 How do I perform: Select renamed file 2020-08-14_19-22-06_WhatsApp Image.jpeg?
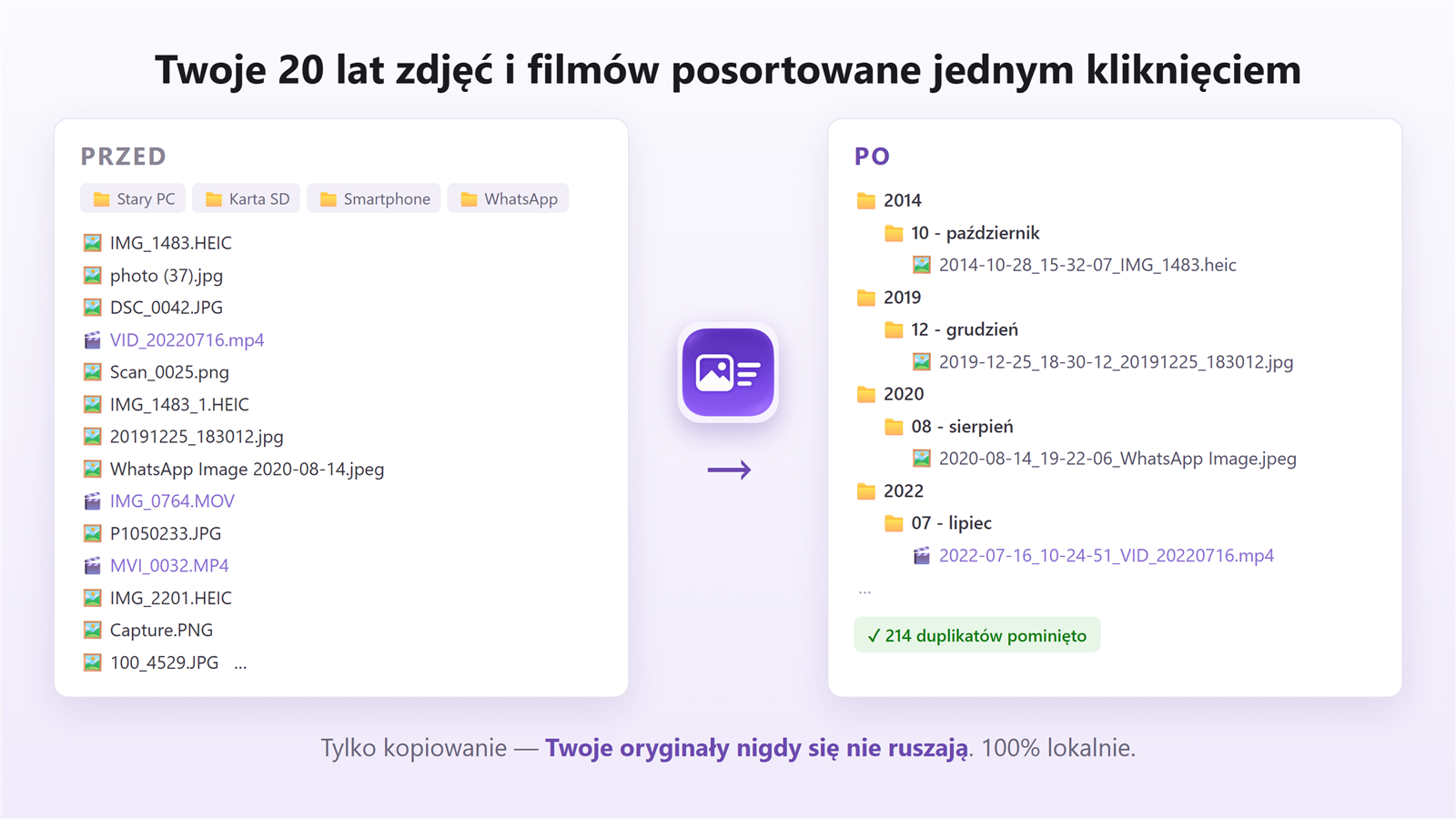point(1117,459)
